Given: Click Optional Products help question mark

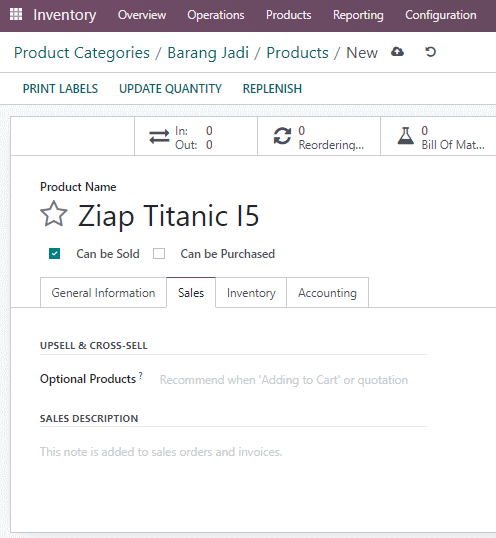Looking at the screenshot, I should [141, 375].
